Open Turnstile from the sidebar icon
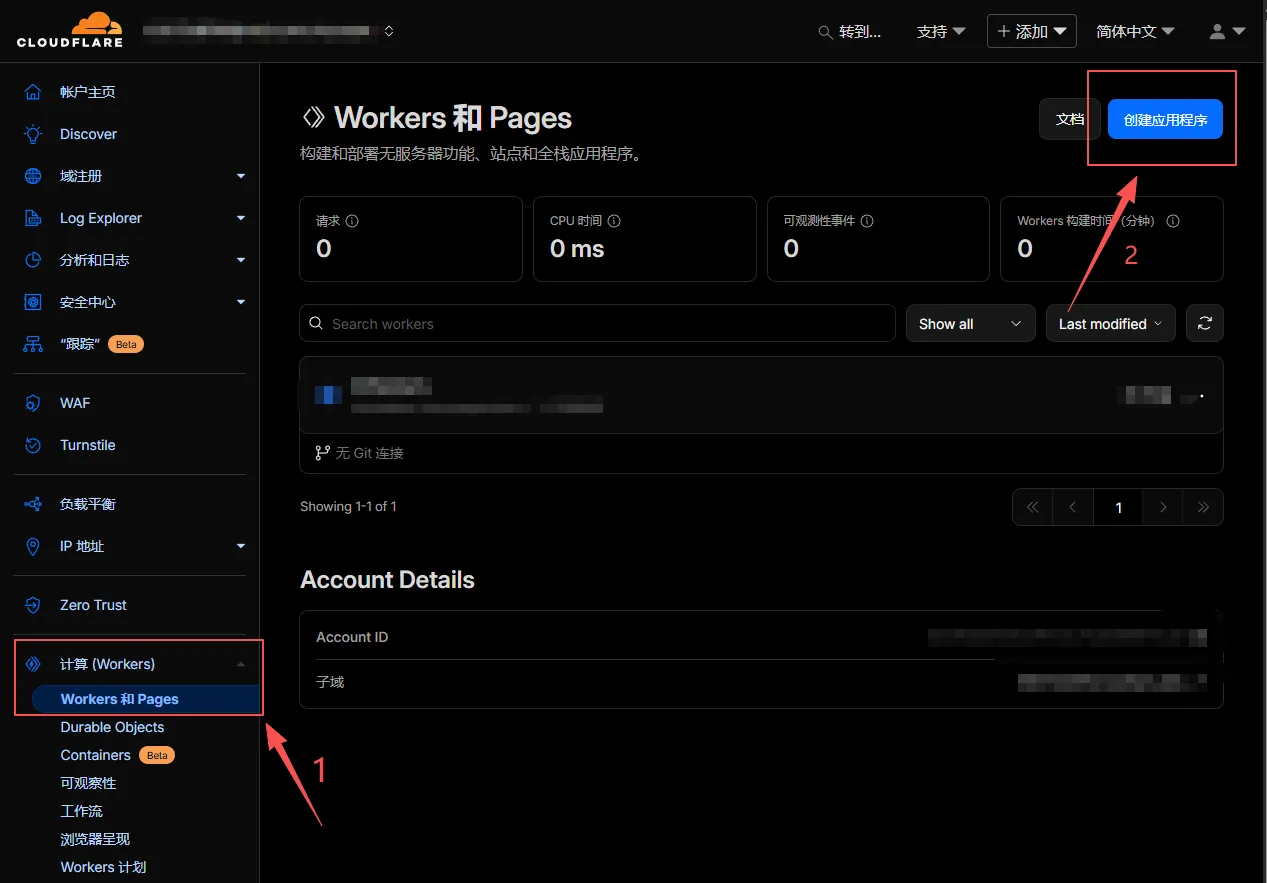 click(x=33, y=445)
